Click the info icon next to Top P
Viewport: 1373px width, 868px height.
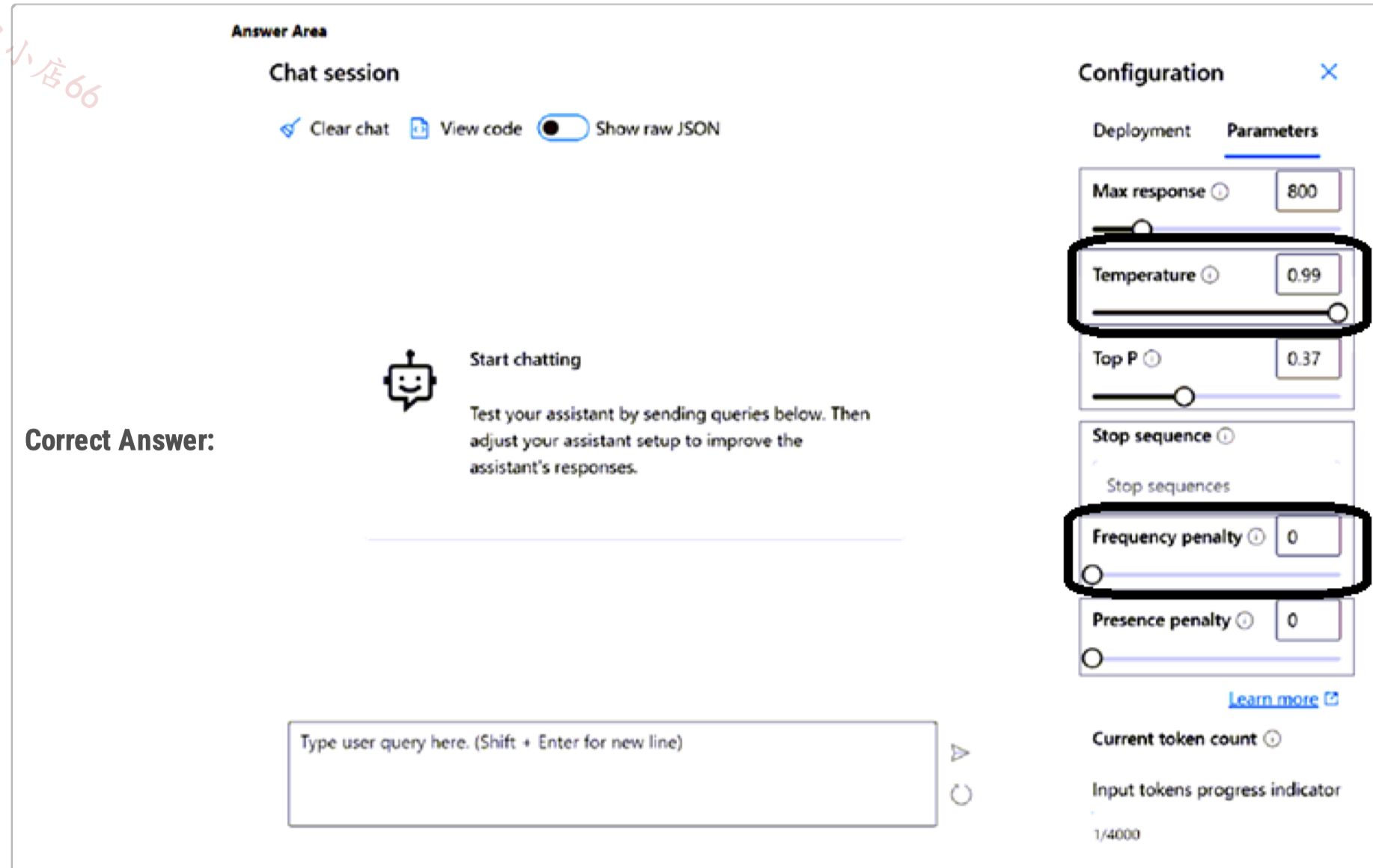tap(1153, 359)
